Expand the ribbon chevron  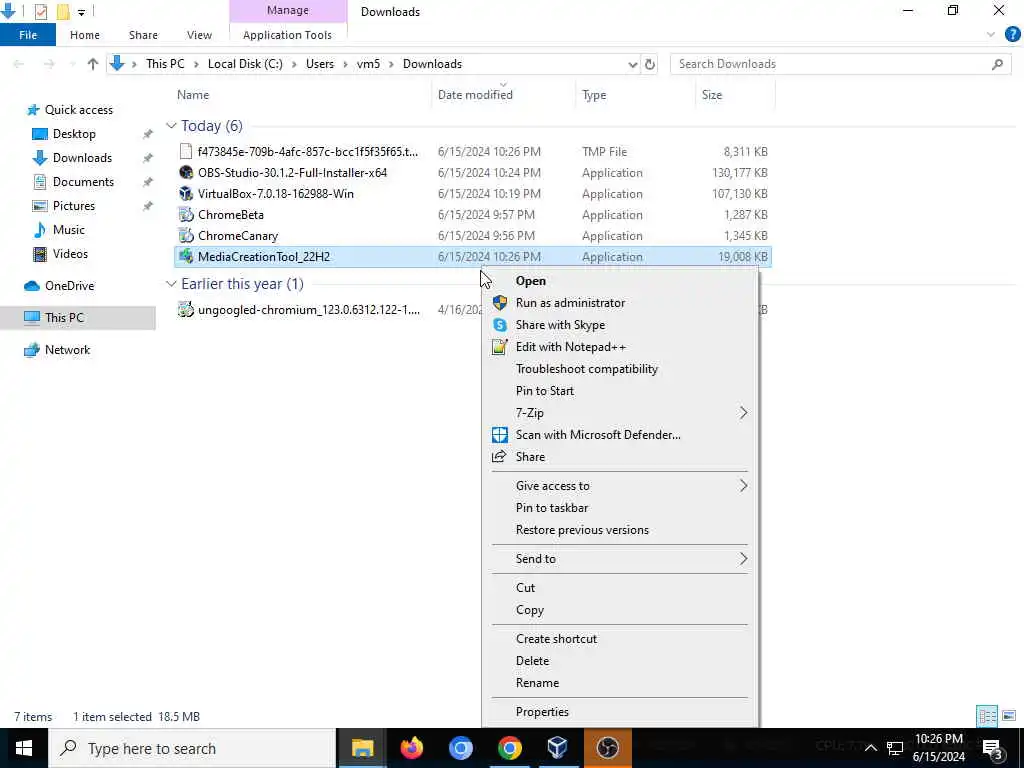coord(991,35)
